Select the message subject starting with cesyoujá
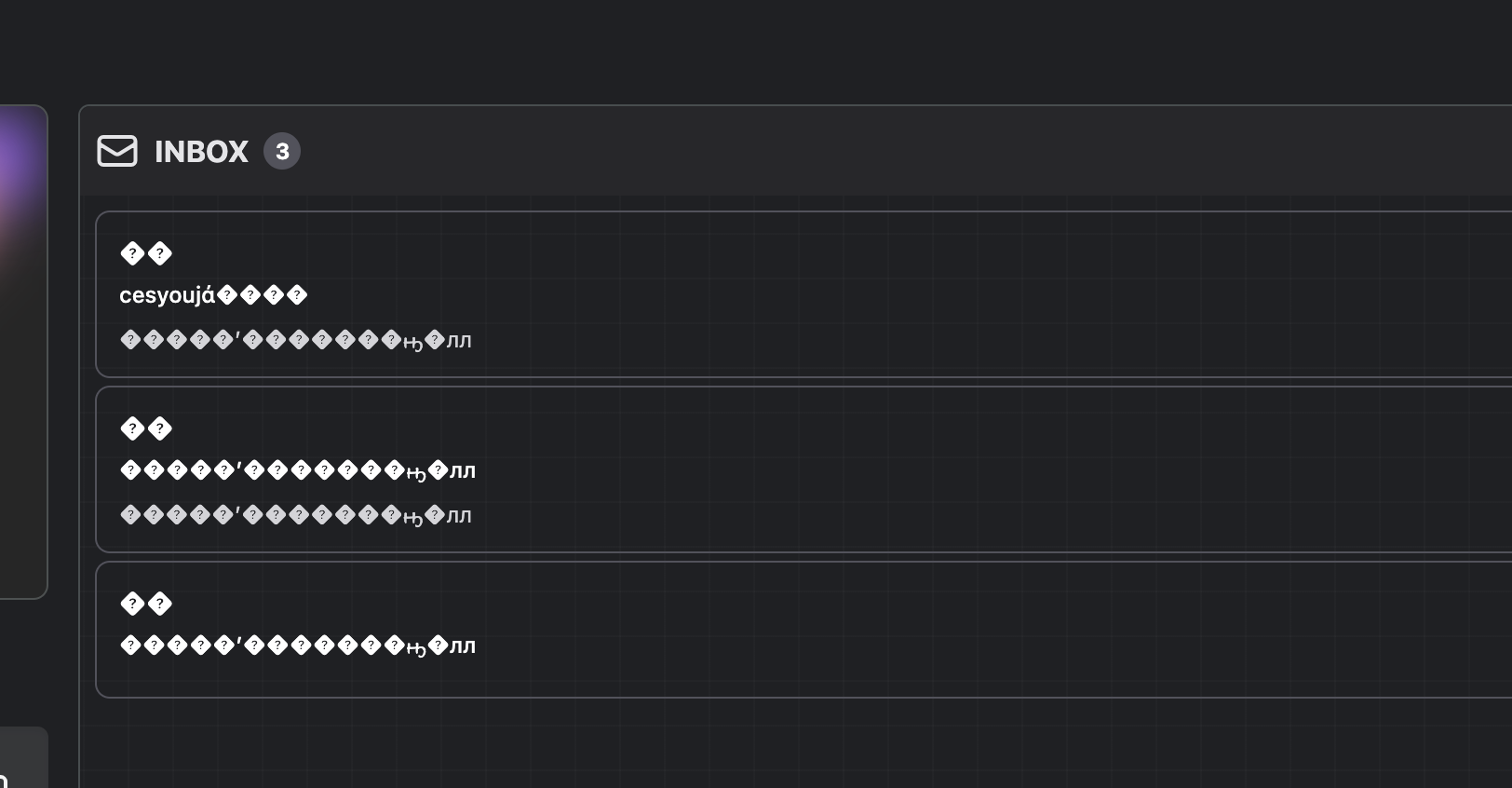This screenshot has width=1512, height=788. tap(213, 295)
